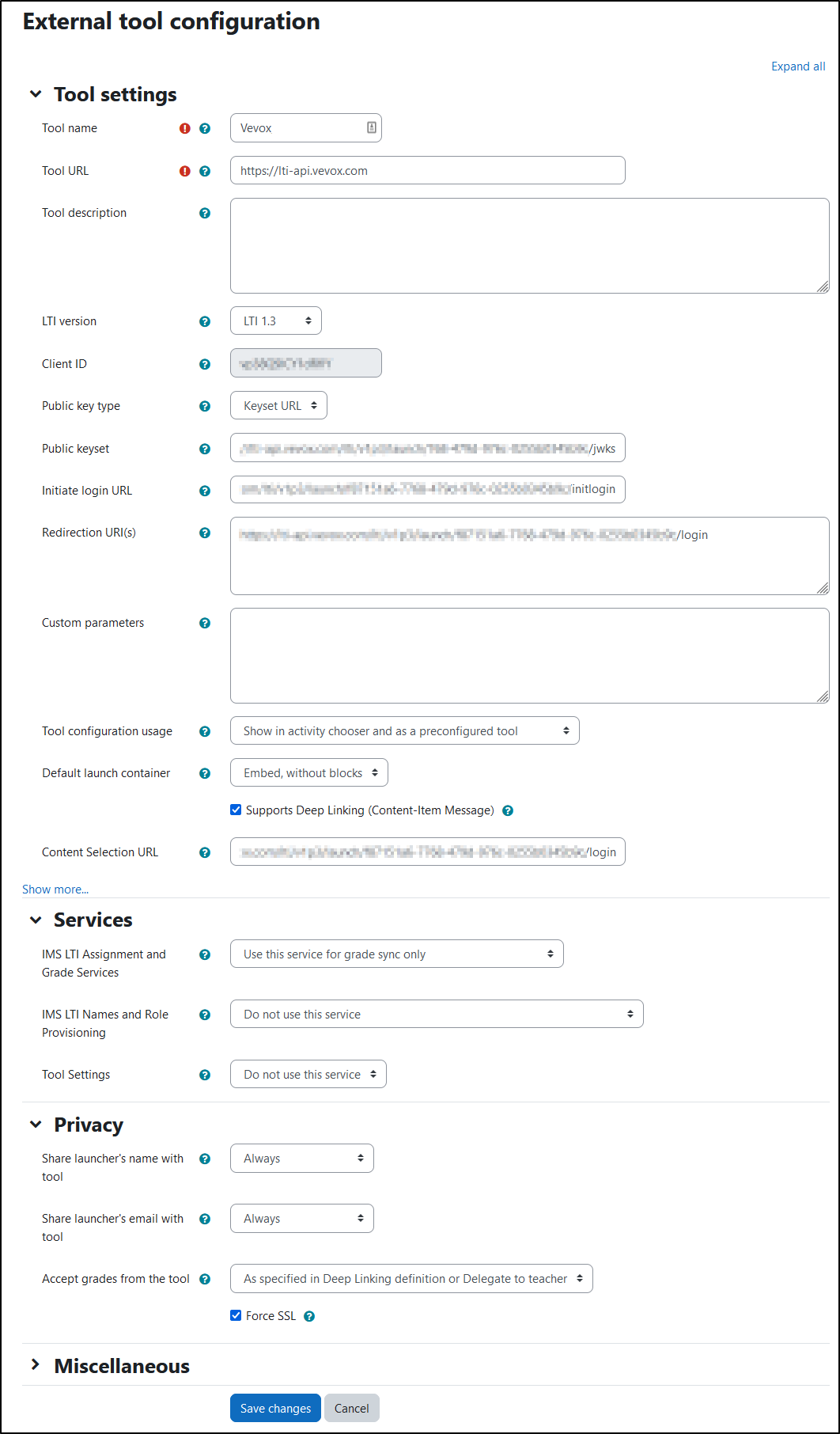Screen dimensions: 840x1434
Task: Show help for Accept grades from the tool
Action: [205, 1279]
